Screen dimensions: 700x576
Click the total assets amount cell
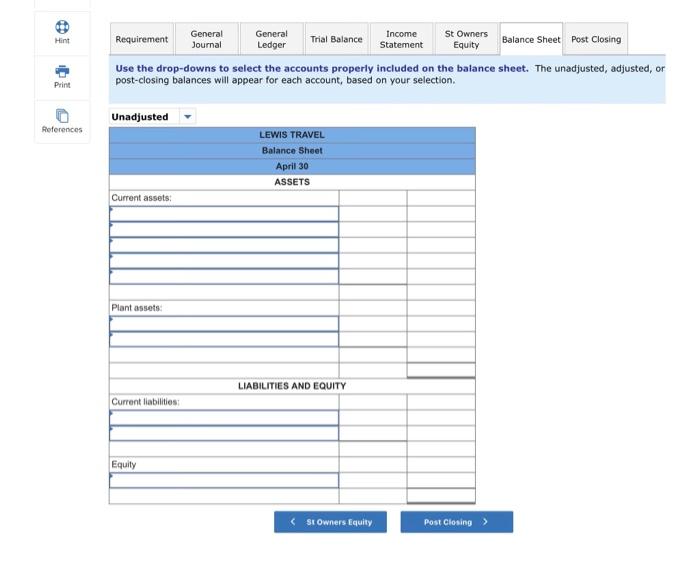441,370
